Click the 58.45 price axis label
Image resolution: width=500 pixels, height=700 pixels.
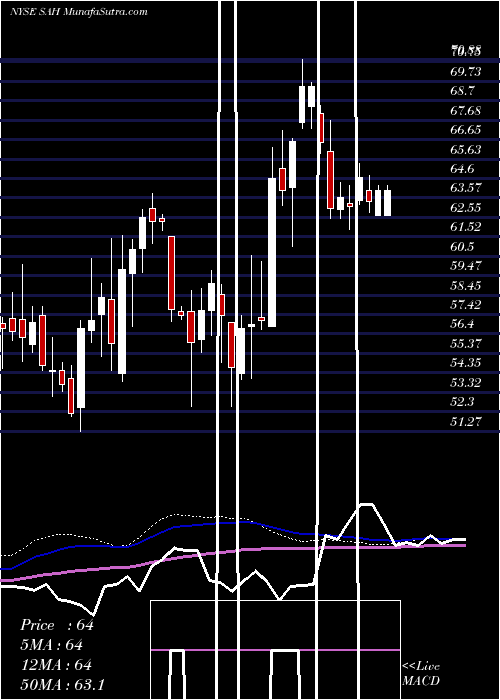[466, 285]
